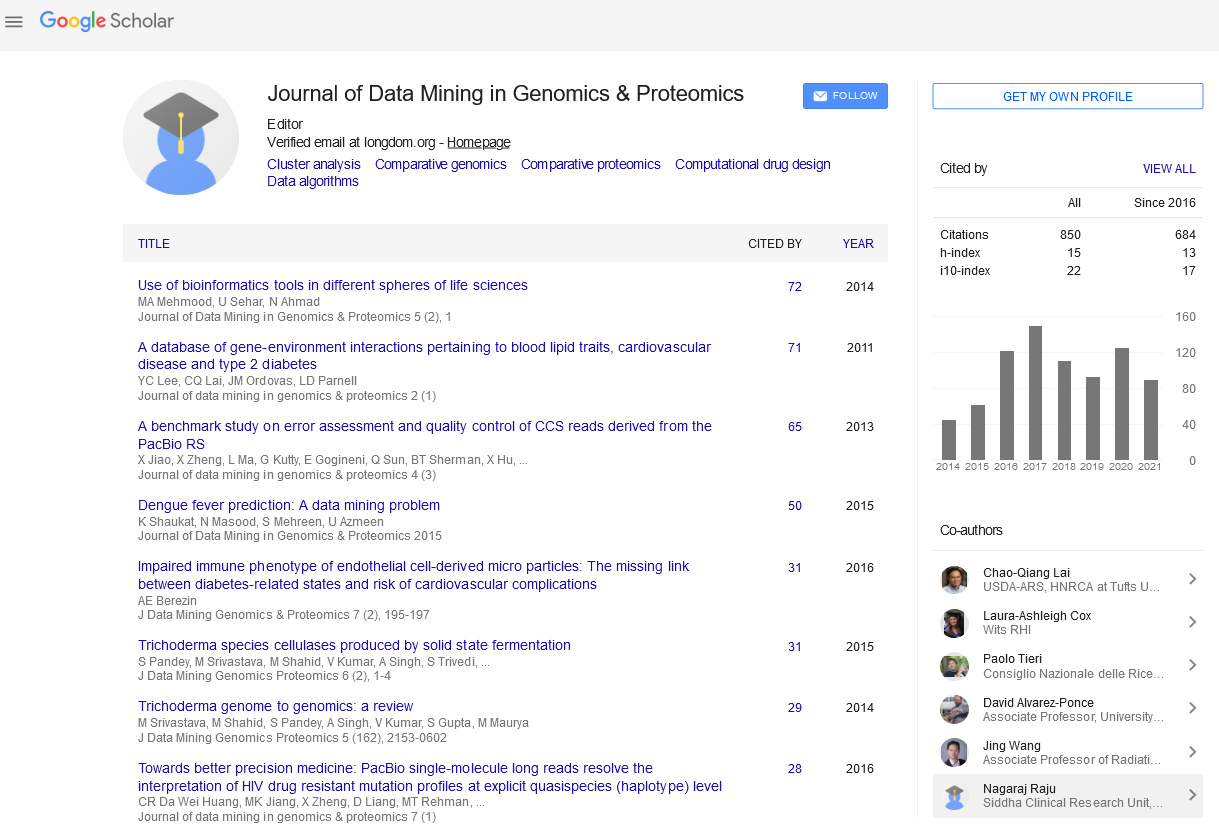
Task: Open Computational drug design interest tag
Action: tap(753, 164)
